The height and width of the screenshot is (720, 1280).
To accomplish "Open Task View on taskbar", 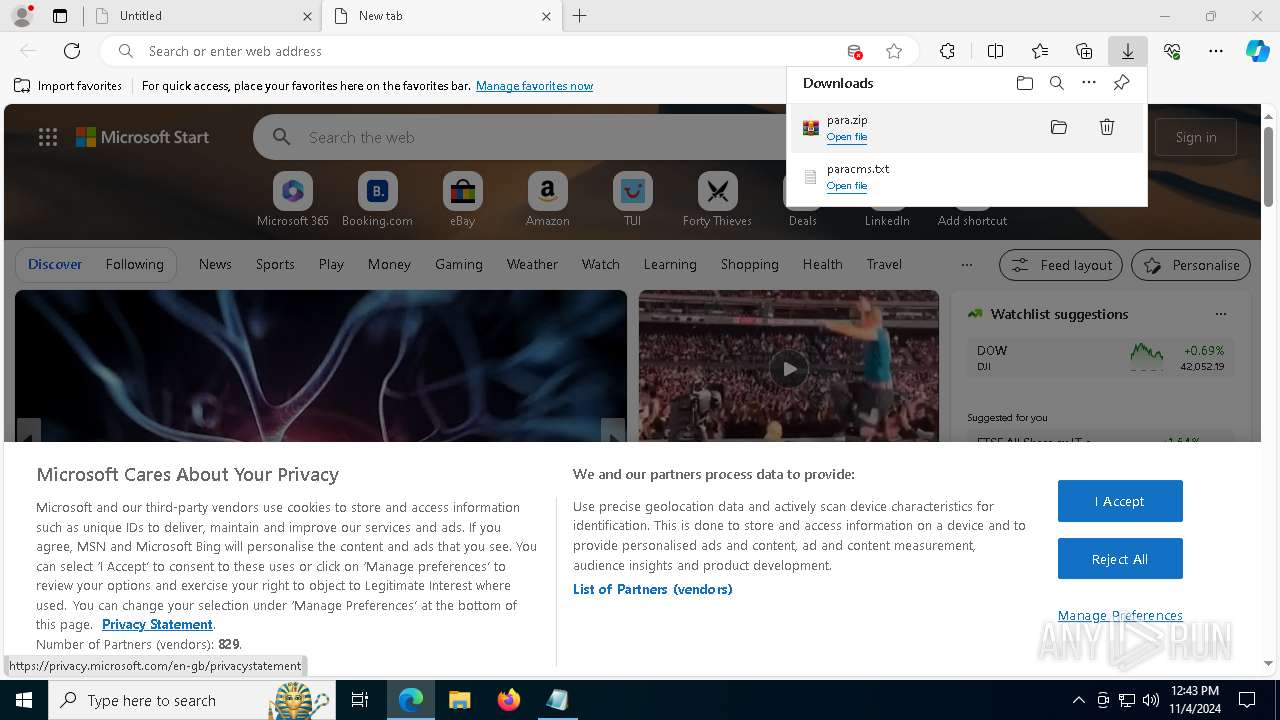I will click(360, 700).
